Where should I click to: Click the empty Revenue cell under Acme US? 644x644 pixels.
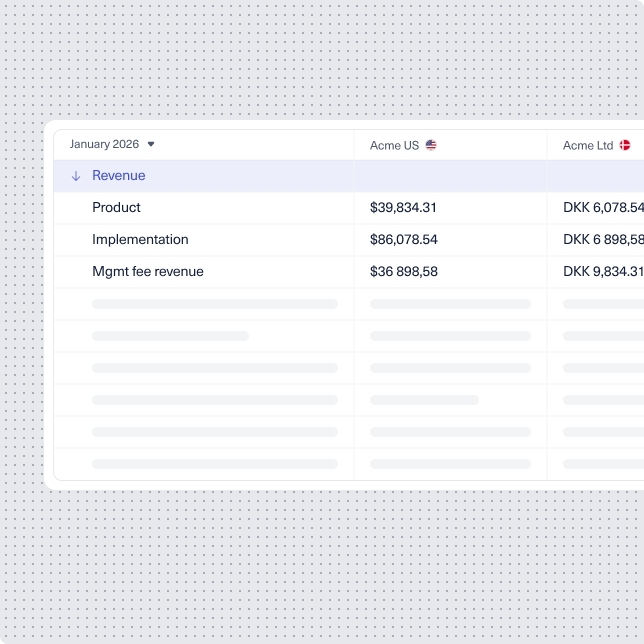coord(450,176)
